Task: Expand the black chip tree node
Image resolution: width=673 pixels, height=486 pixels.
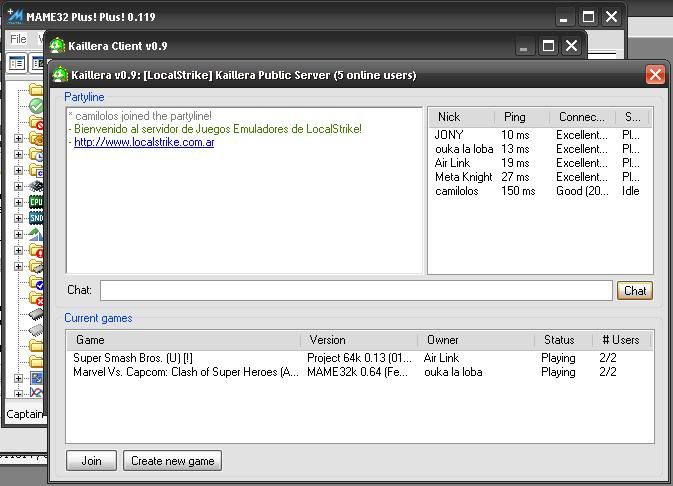Action: [x=18, y=186]
